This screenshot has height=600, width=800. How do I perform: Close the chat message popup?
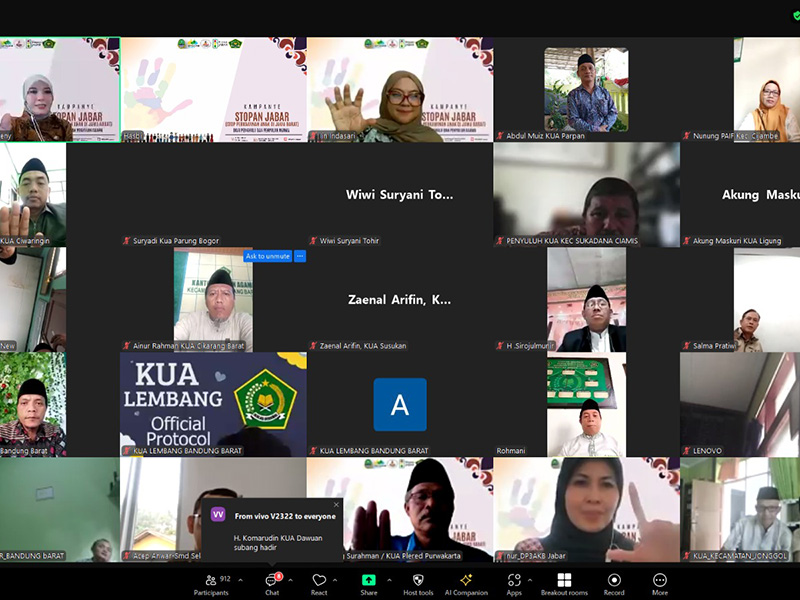336,505
